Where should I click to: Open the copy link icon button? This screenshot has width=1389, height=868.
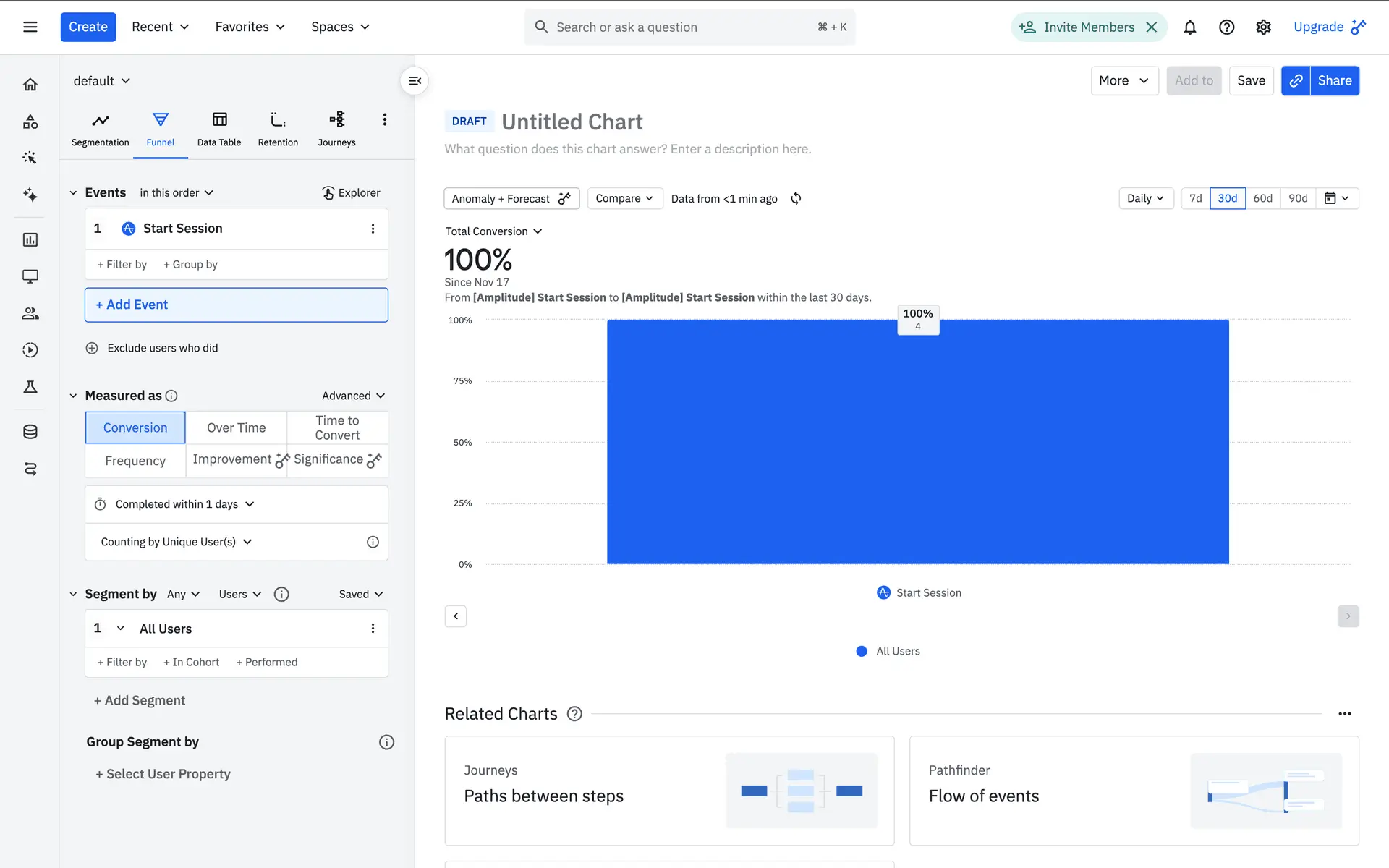(x=1296, y=81)
